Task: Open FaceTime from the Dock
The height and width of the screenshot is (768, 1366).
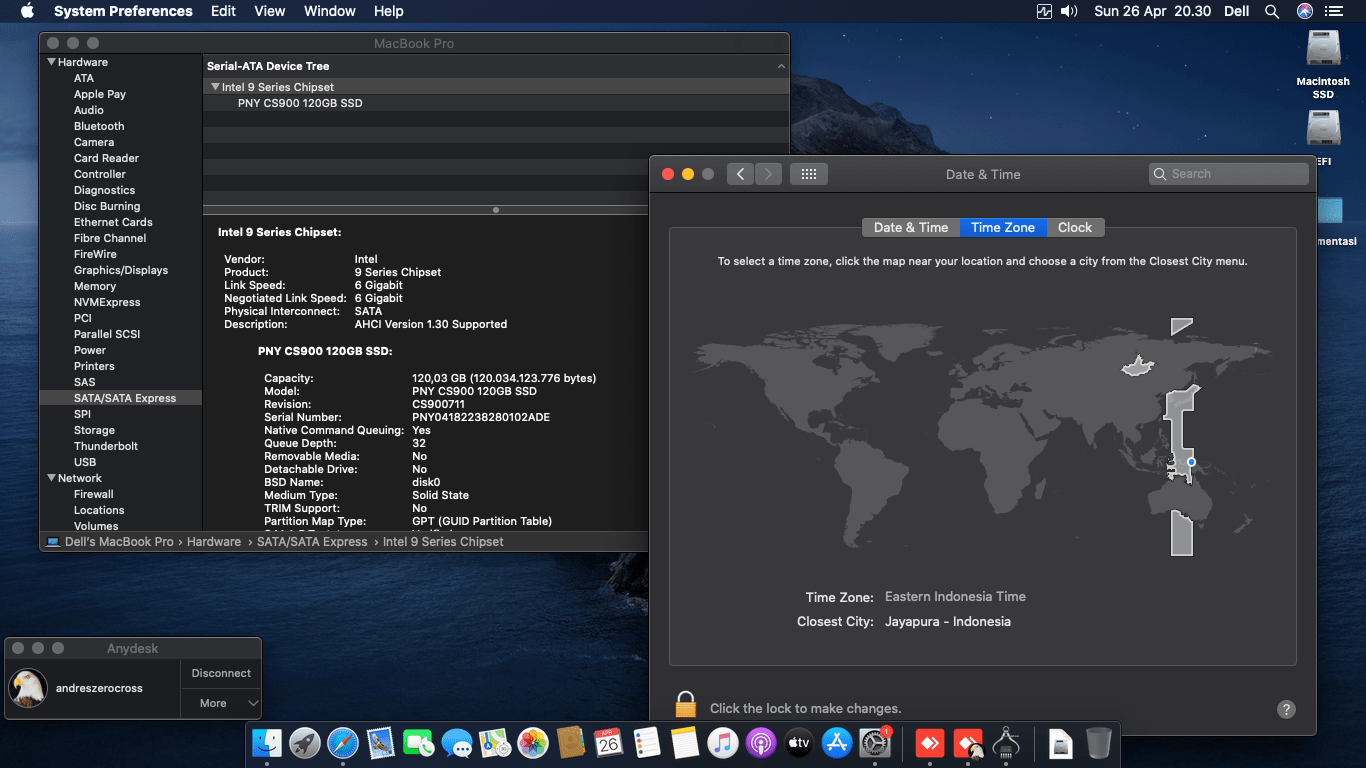Action: pos(419,743)
